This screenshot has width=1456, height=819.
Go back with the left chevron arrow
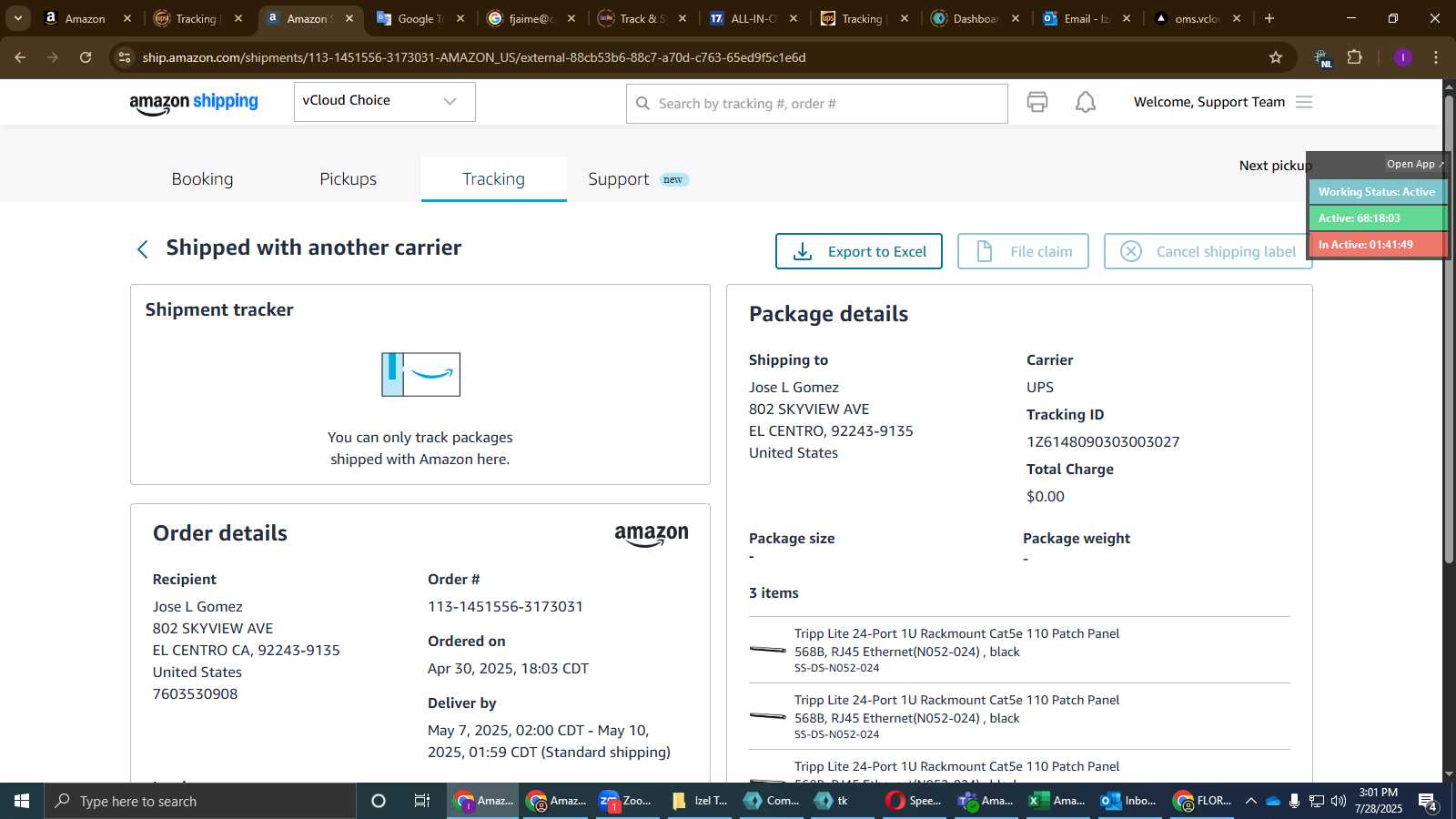pyautogui.click(x=142, y=249)
